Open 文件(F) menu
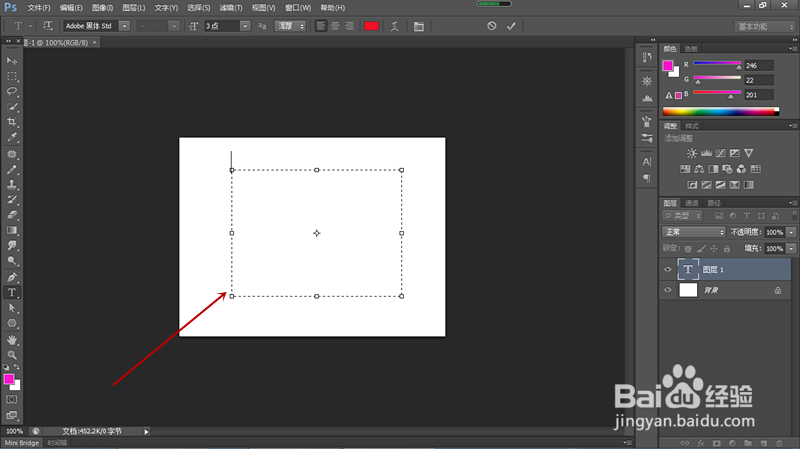 (39, 8)
